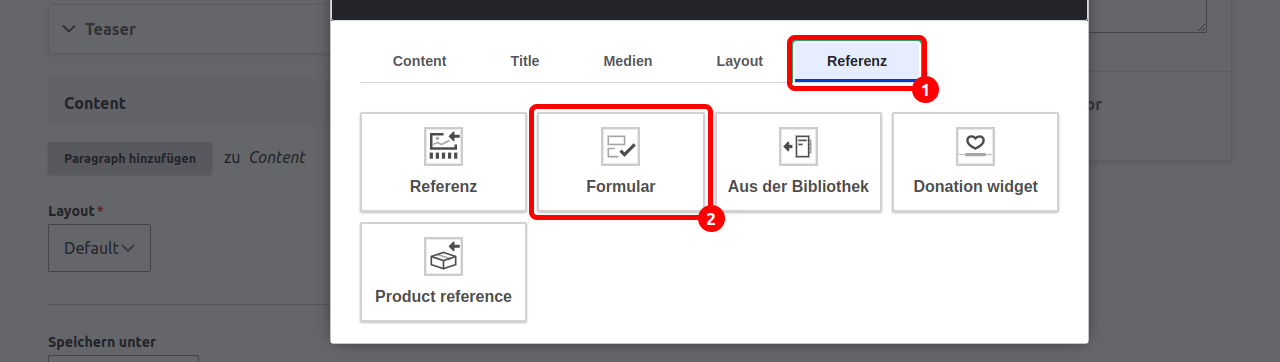Click the Donation widget heart icon
Screen dimensions: 1280x362
tap(975, 146)
